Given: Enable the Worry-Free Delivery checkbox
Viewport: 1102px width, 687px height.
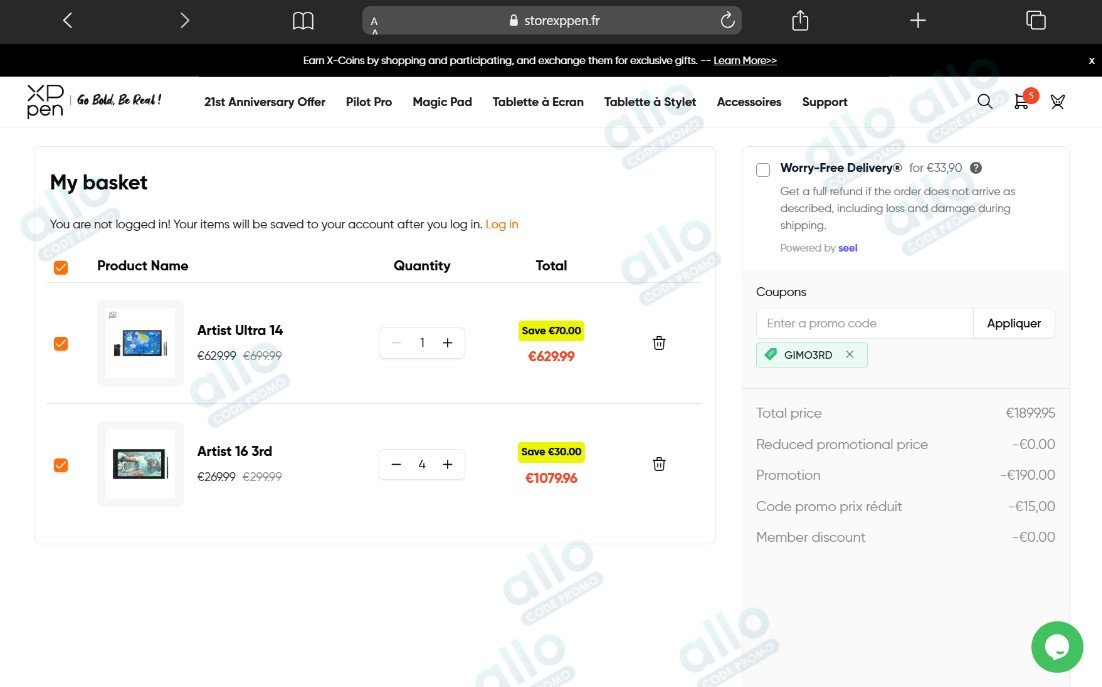Looking at the screenshot, I should click(x=763, y=169).
